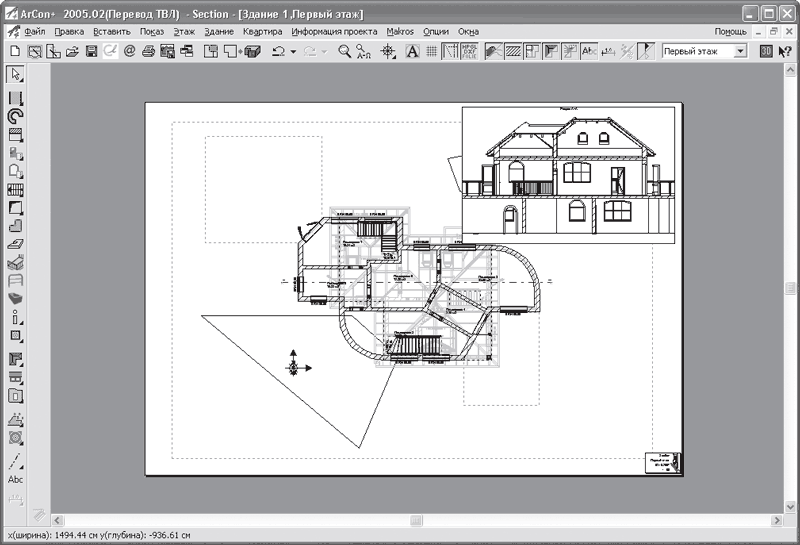800x545 pixels.
Task: Open the Опции menu
Action: tap(436, 32)
